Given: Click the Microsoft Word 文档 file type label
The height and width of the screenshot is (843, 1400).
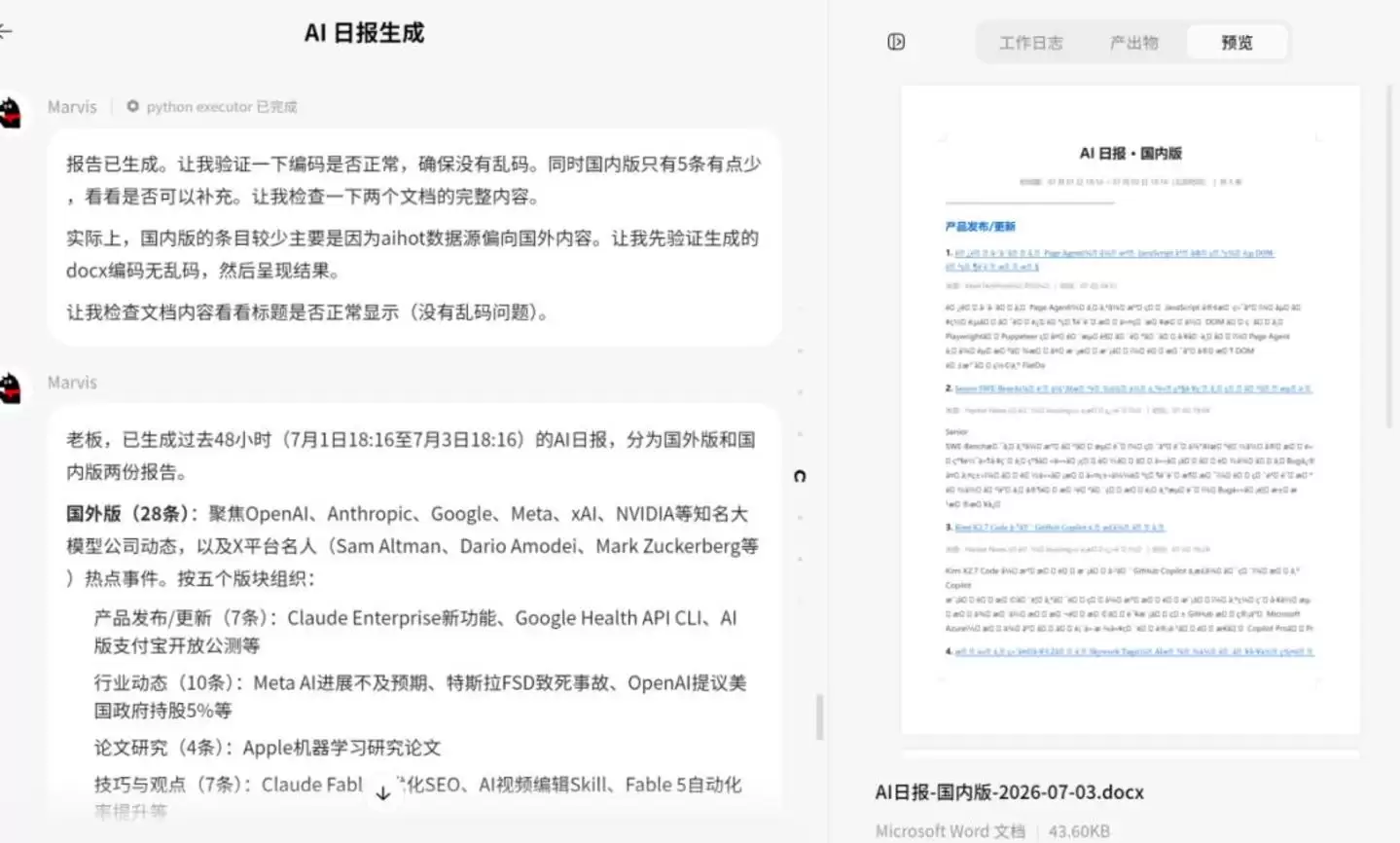Looking at the screenshot, I should point(950,831).
